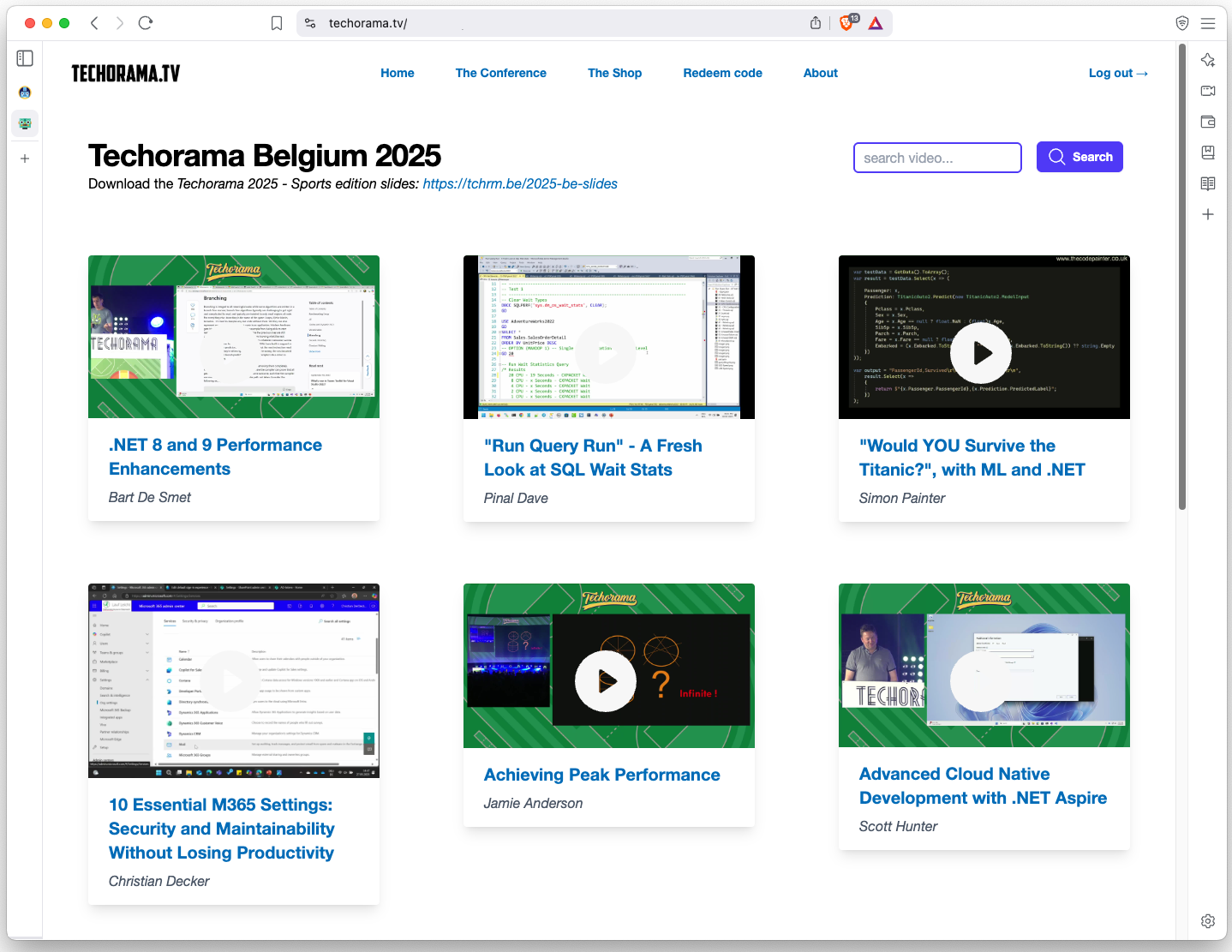Go forward with the browser arrow
The height and width of the screenshot is (952, 1232).
[x=120, y=23]
